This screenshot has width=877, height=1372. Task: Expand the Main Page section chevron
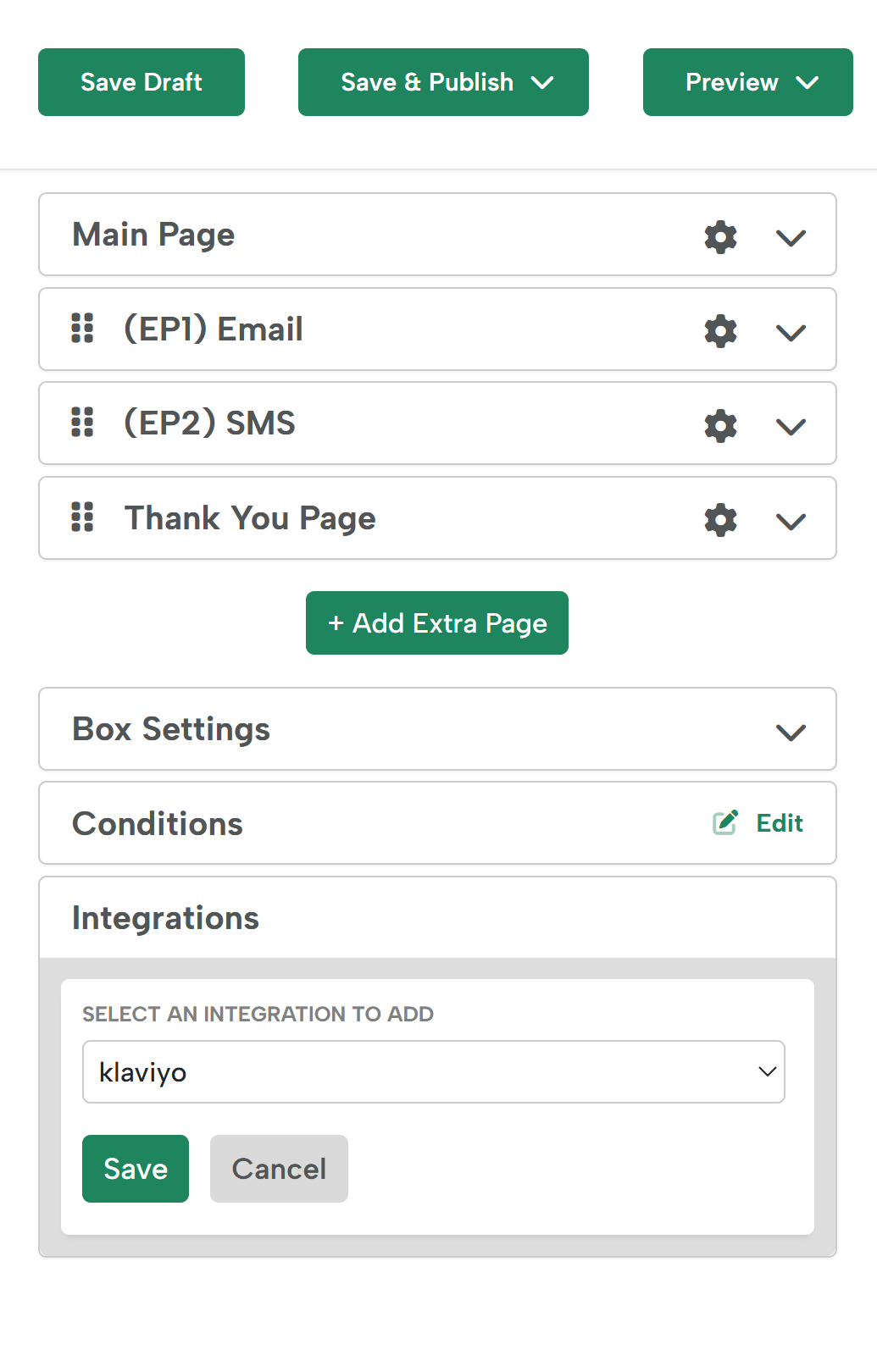(791, 238)
